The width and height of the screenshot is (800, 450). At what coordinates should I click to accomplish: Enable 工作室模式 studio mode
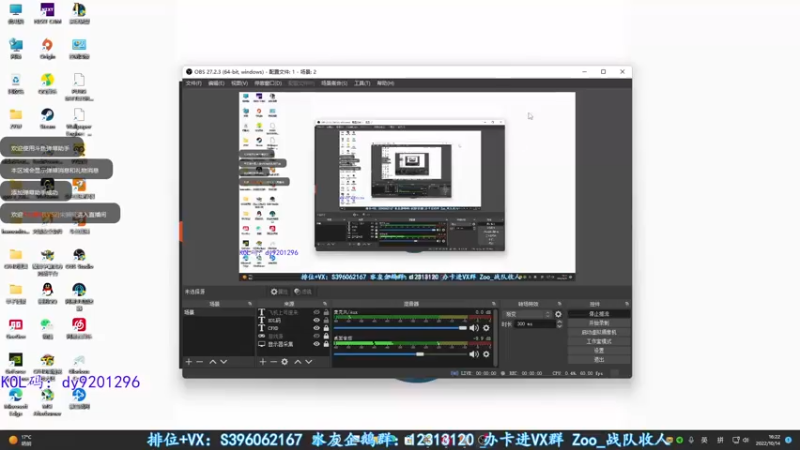coord(599,342)
